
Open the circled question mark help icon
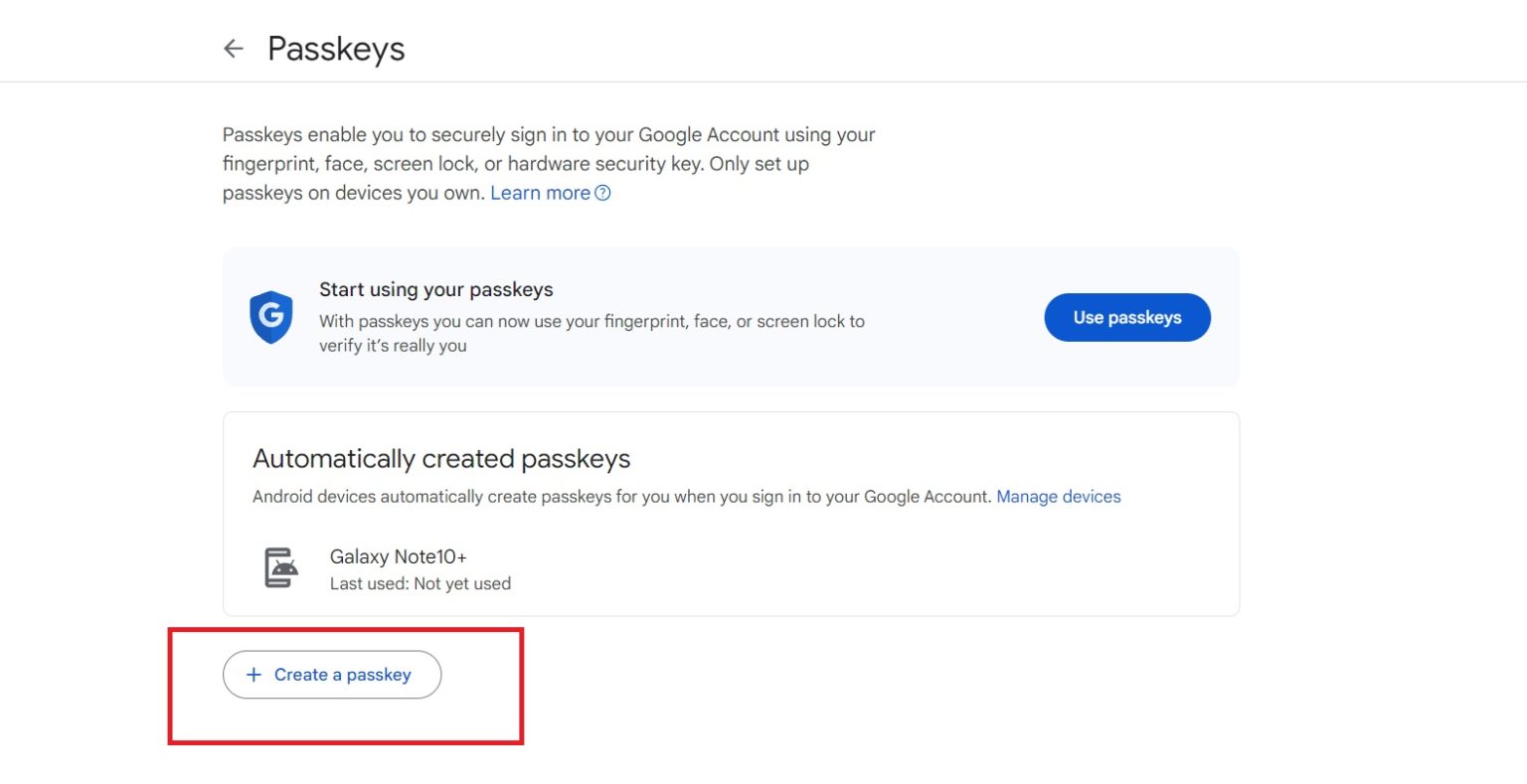[x=602, y=193]
